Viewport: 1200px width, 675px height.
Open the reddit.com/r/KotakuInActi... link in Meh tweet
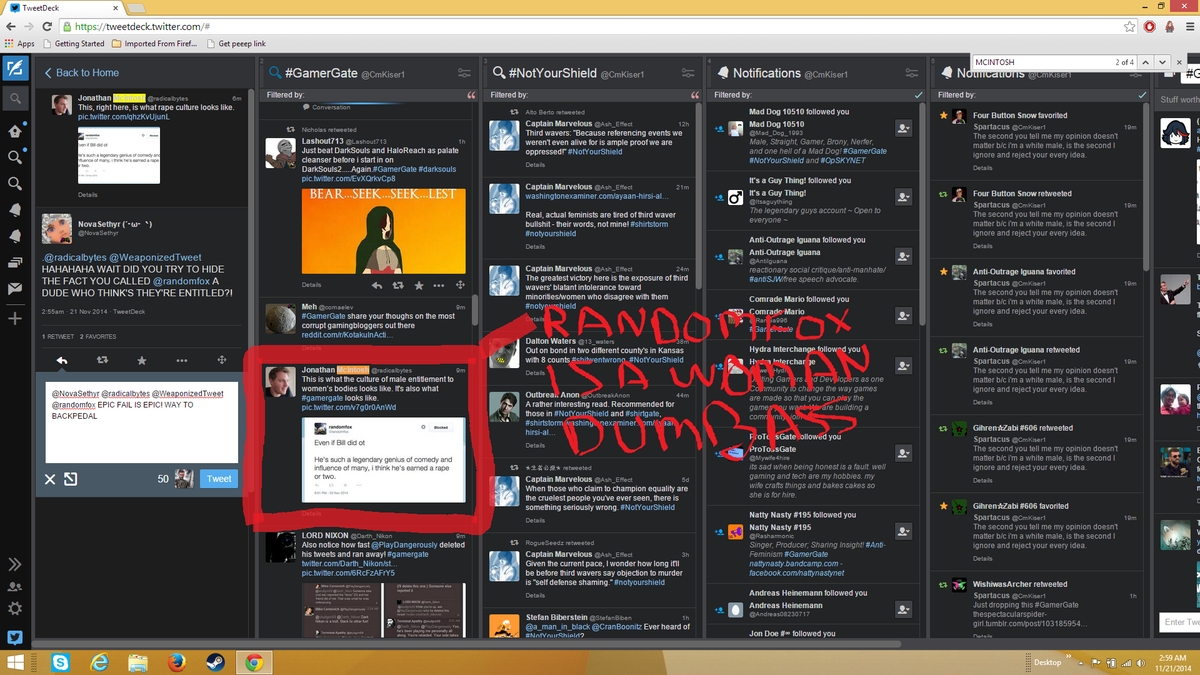click(x=347, y=334)
